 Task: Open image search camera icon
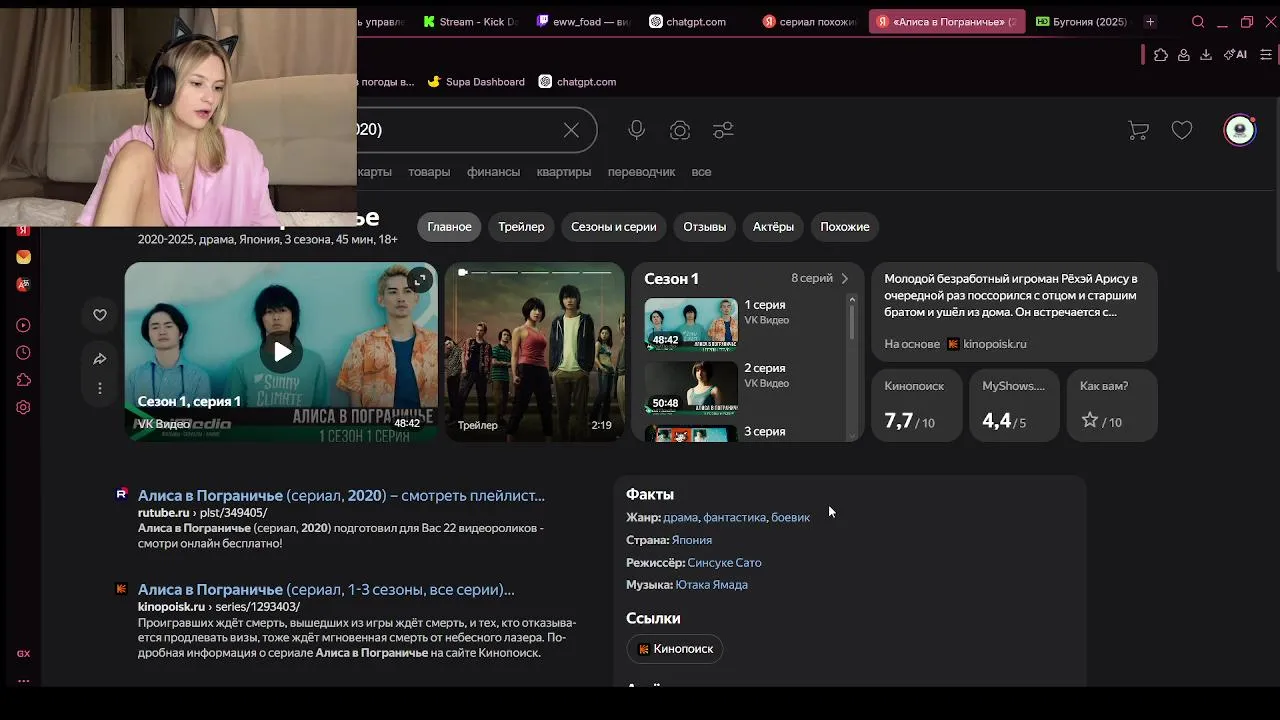(680, 130)
